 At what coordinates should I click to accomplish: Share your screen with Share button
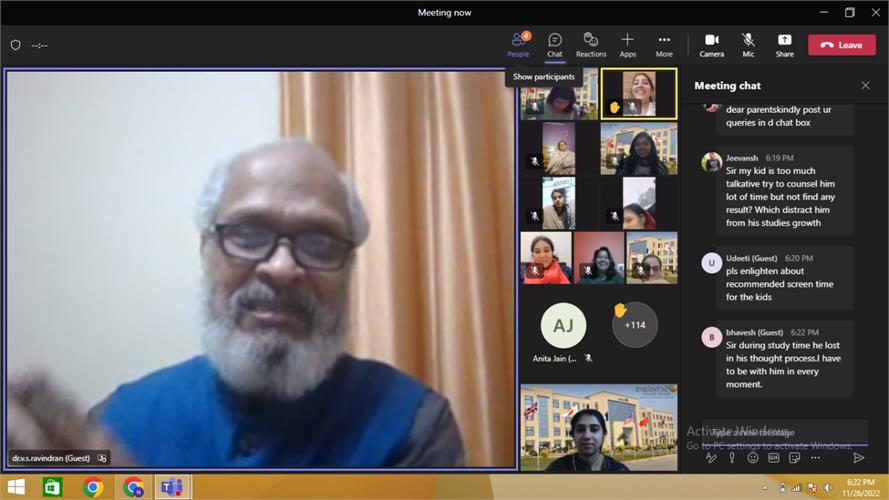[785, 44]
